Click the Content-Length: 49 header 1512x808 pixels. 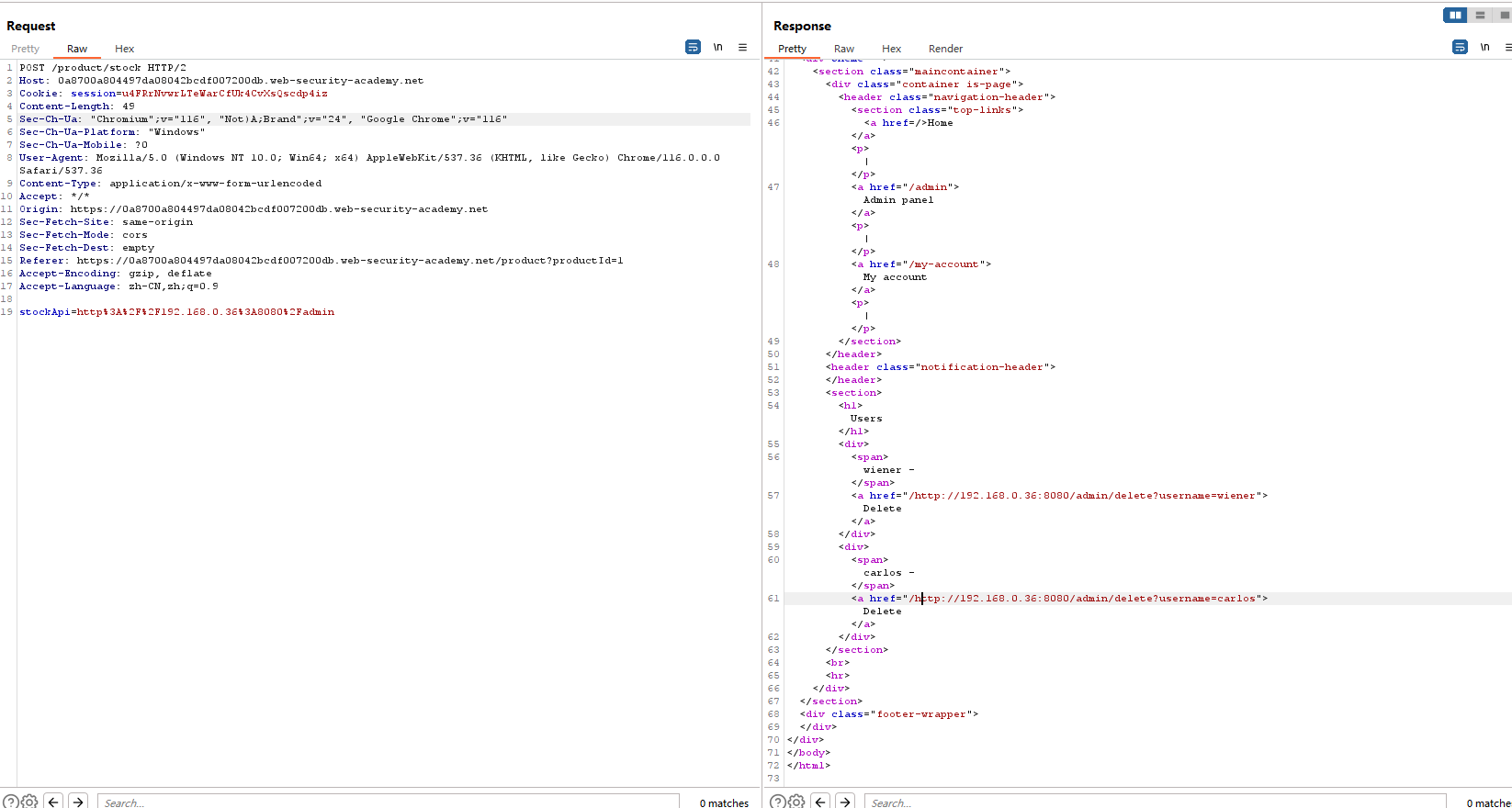77,107
